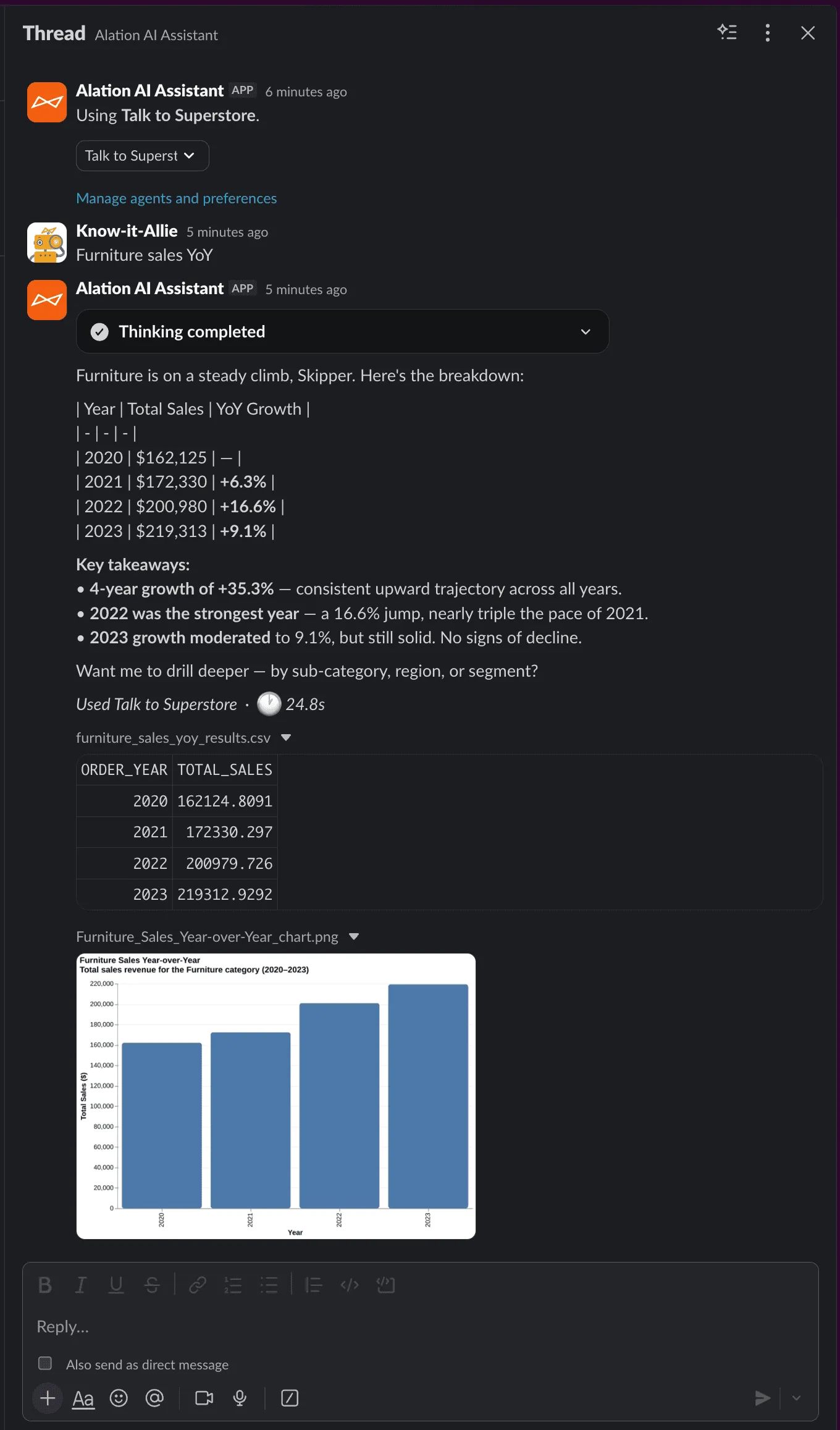The width and height of the screenshot is (840, 1430).
Task: Expand the Thinking completed section
Action: pos(585,332)
